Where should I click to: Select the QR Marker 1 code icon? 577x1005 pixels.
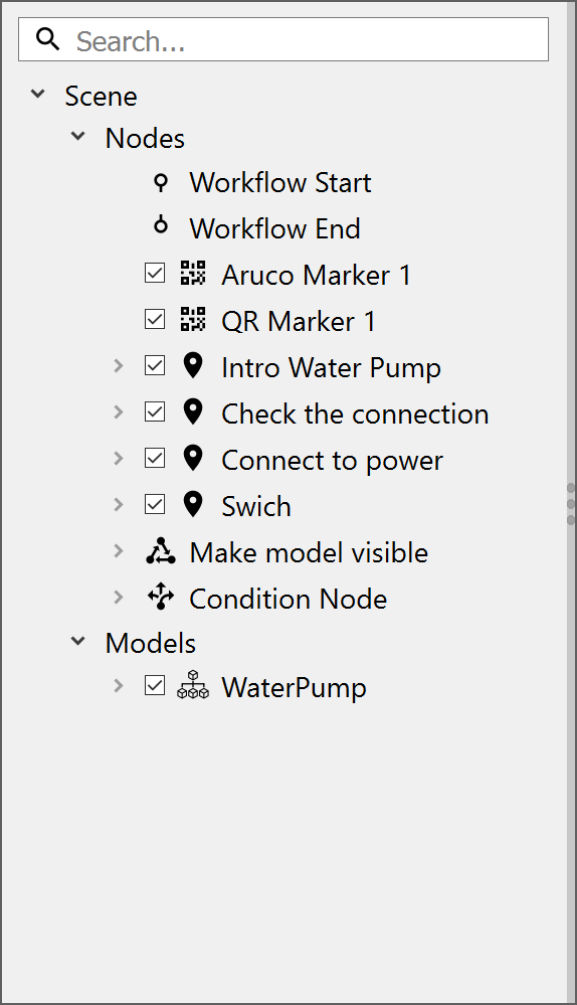coord(192,319)
